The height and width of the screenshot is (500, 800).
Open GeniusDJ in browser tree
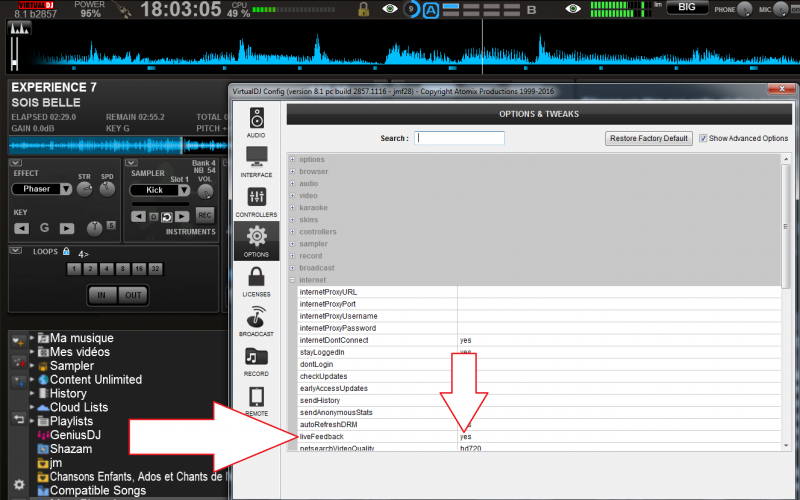click(x=75, y=435)
